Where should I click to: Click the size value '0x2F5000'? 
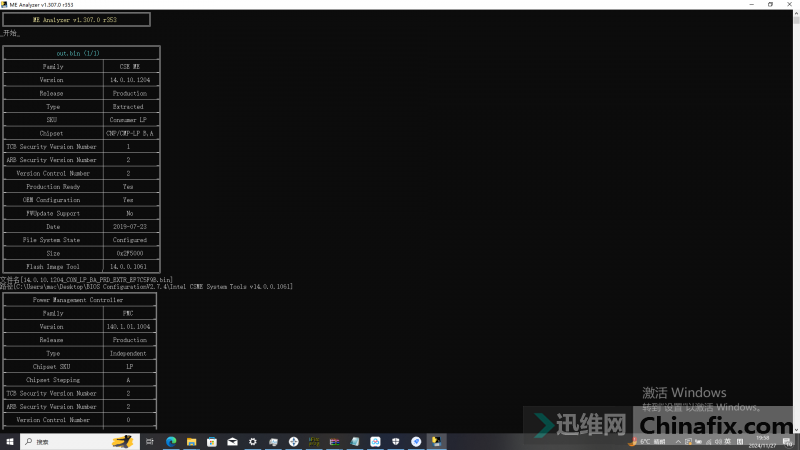(130, 253)
